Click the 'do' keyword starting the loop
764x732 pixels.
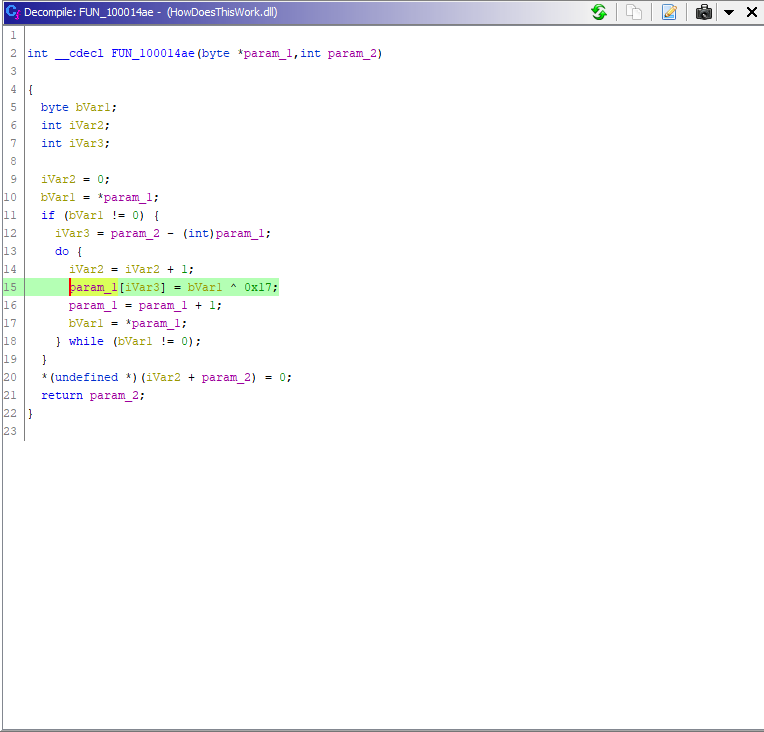[62, 251]
